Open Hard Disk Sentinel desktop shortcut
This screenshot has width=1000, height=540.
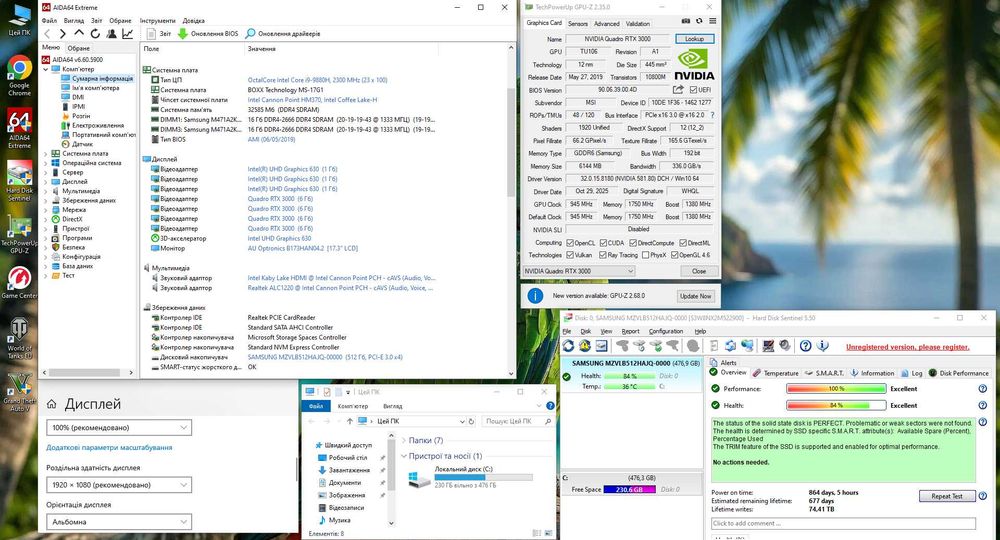[19, 180]
